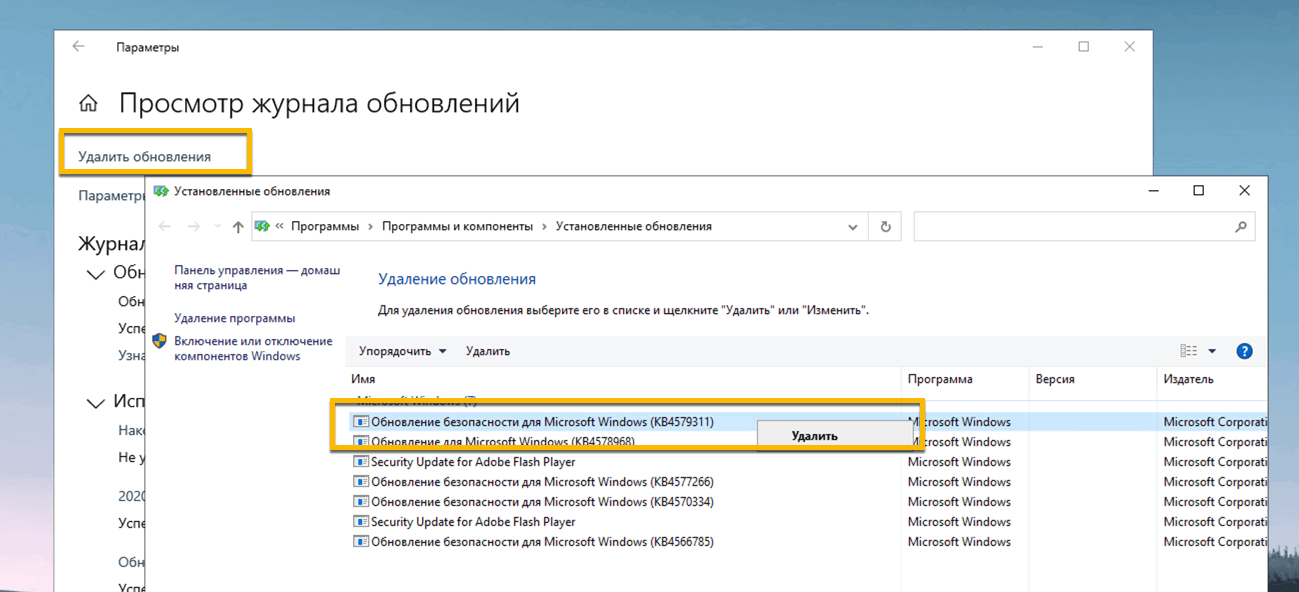
Task: Open the 'Удаление программы' link
Action: [234, 318]
